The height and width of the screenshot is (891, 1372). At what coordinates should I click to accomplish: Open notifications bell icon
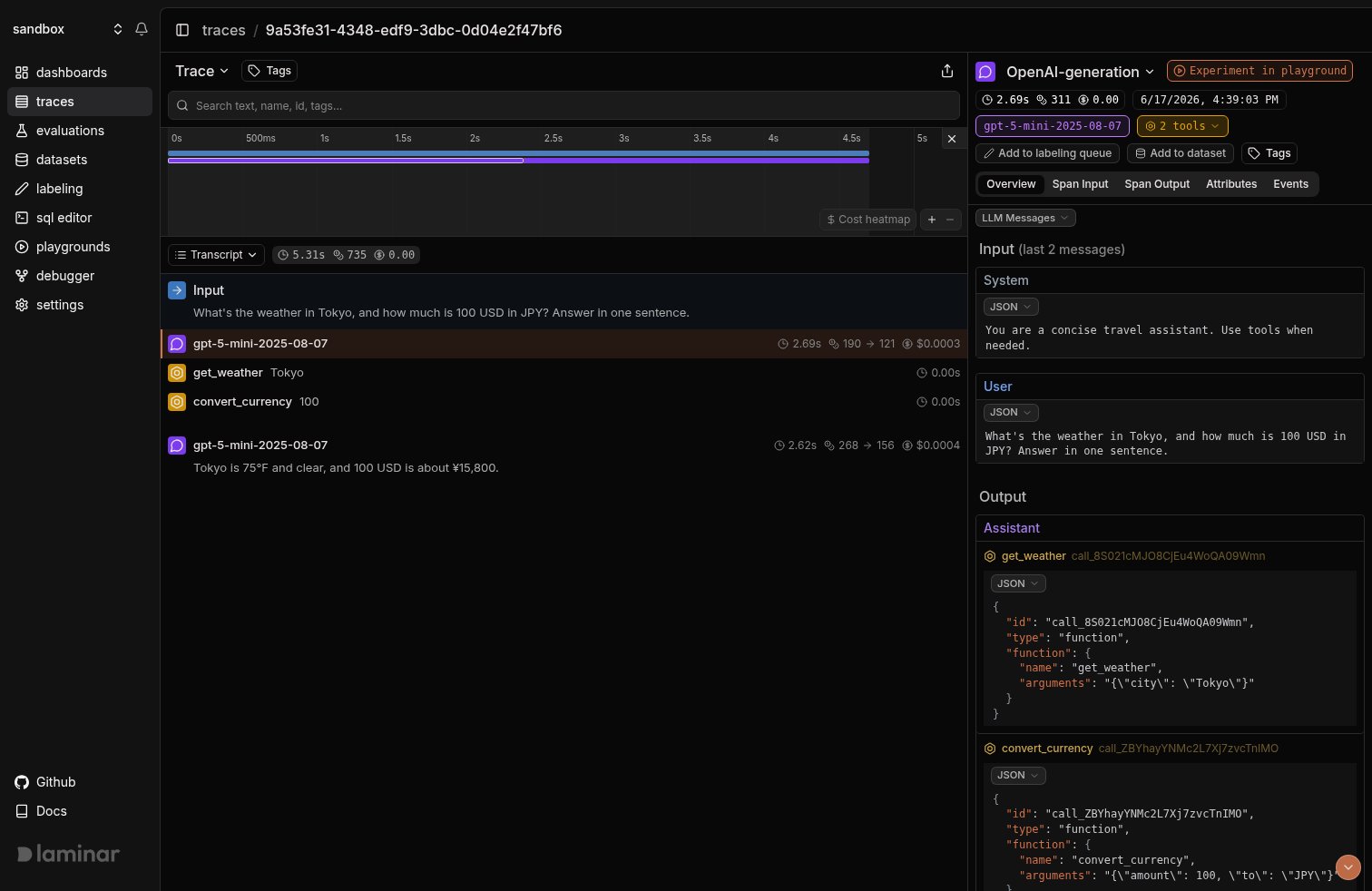point(142,29)
